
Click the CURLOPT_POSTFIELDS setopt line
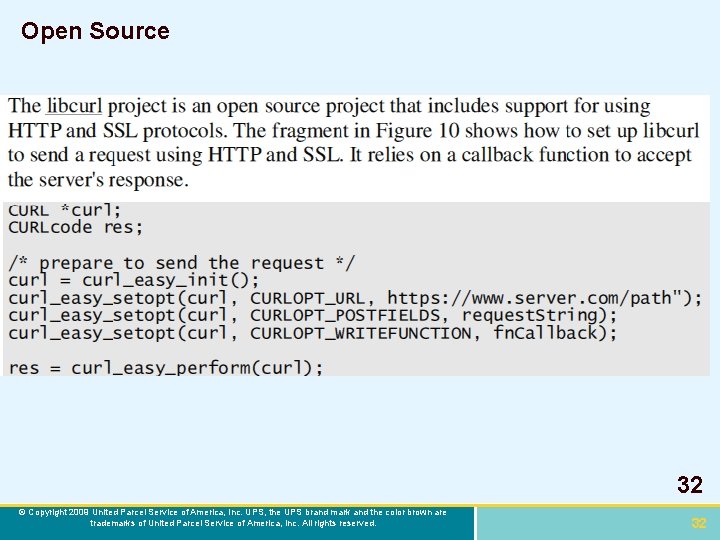click(313, 315)
